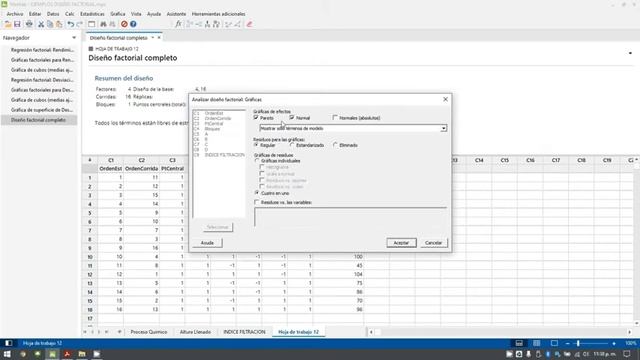
Task: Cut selection with scissors icon
Action: [x=41, y=24]
